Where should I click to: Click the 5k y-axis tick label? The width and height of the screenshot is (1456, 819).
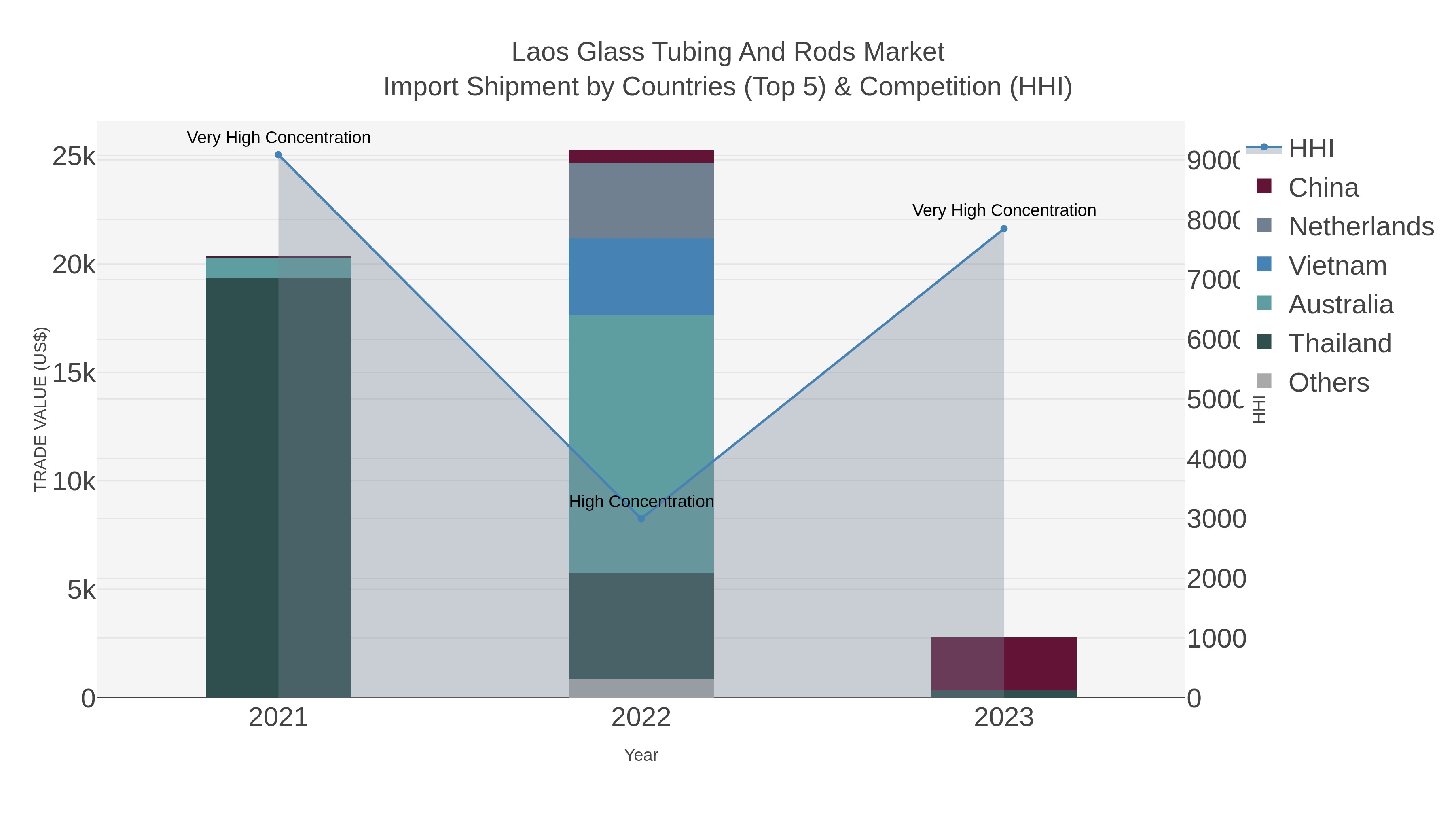[x=81, y=590]
